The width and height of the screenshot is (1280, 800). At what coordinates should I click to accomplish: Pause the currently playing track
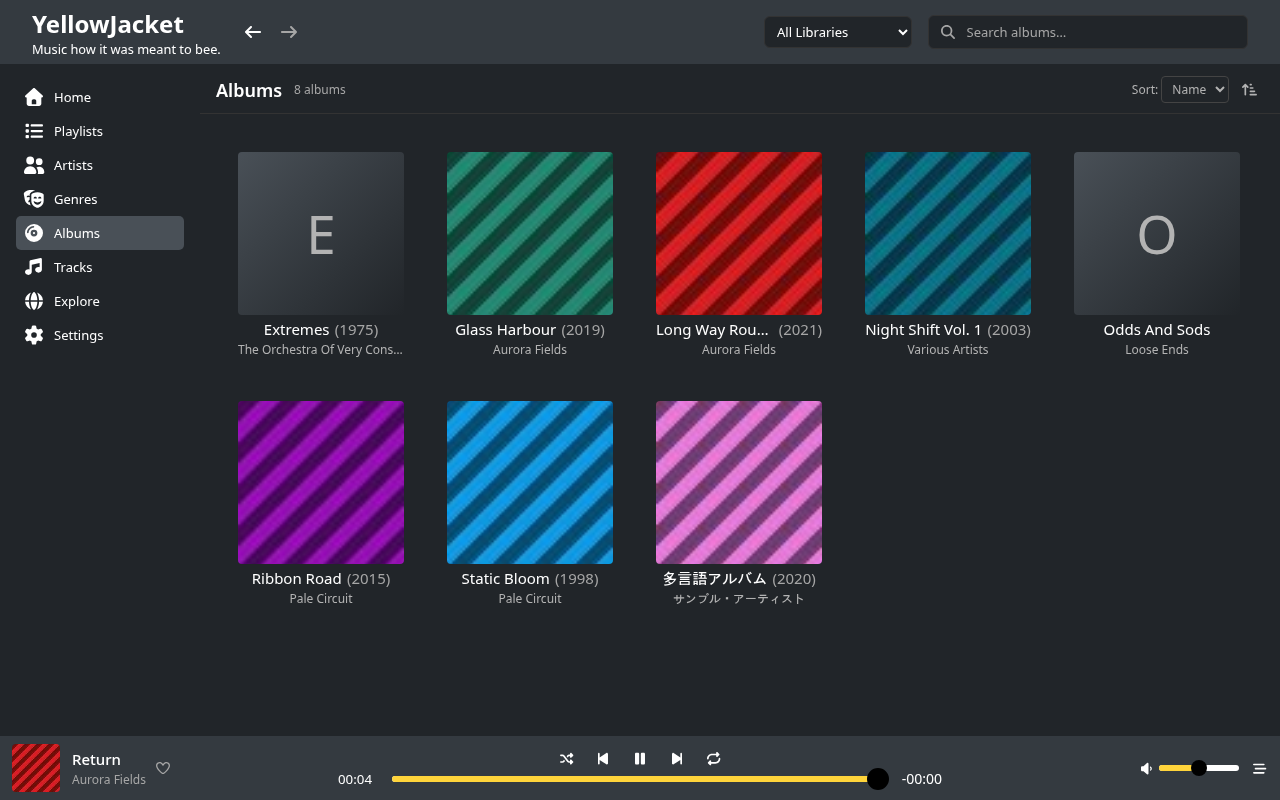(640, 759)
